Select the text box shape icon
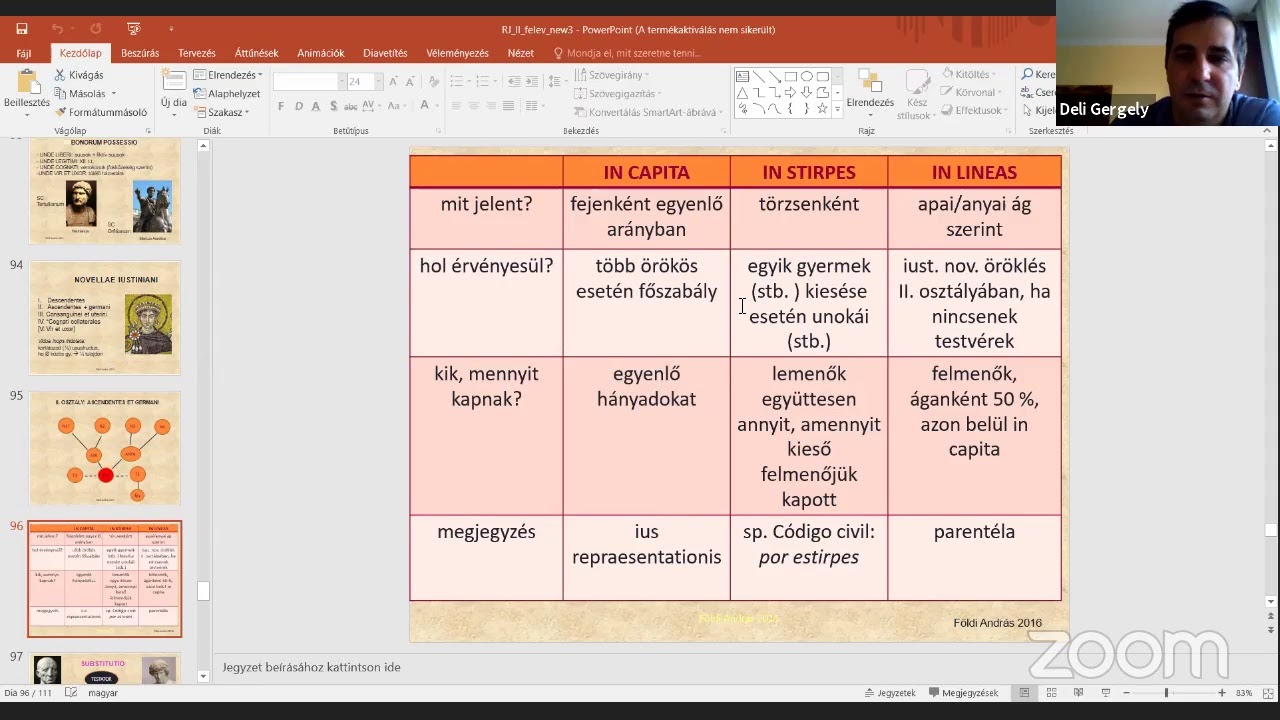The height and width of the screenshot is (720, 1280). point(742,76)
